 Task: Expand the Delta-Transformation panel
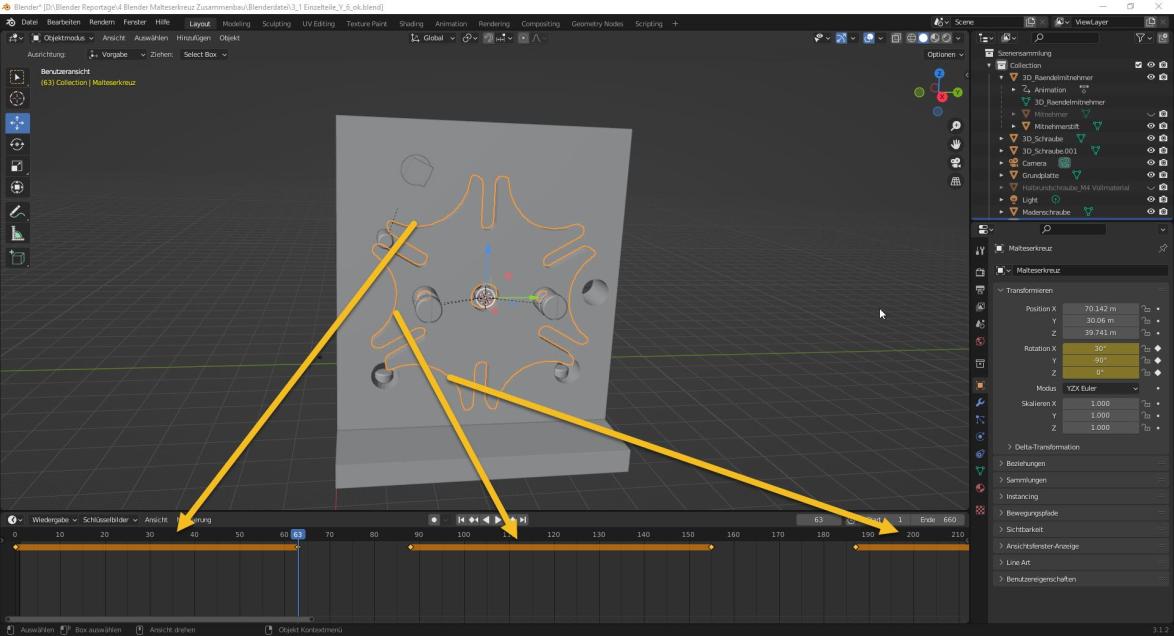(1047, 447)
